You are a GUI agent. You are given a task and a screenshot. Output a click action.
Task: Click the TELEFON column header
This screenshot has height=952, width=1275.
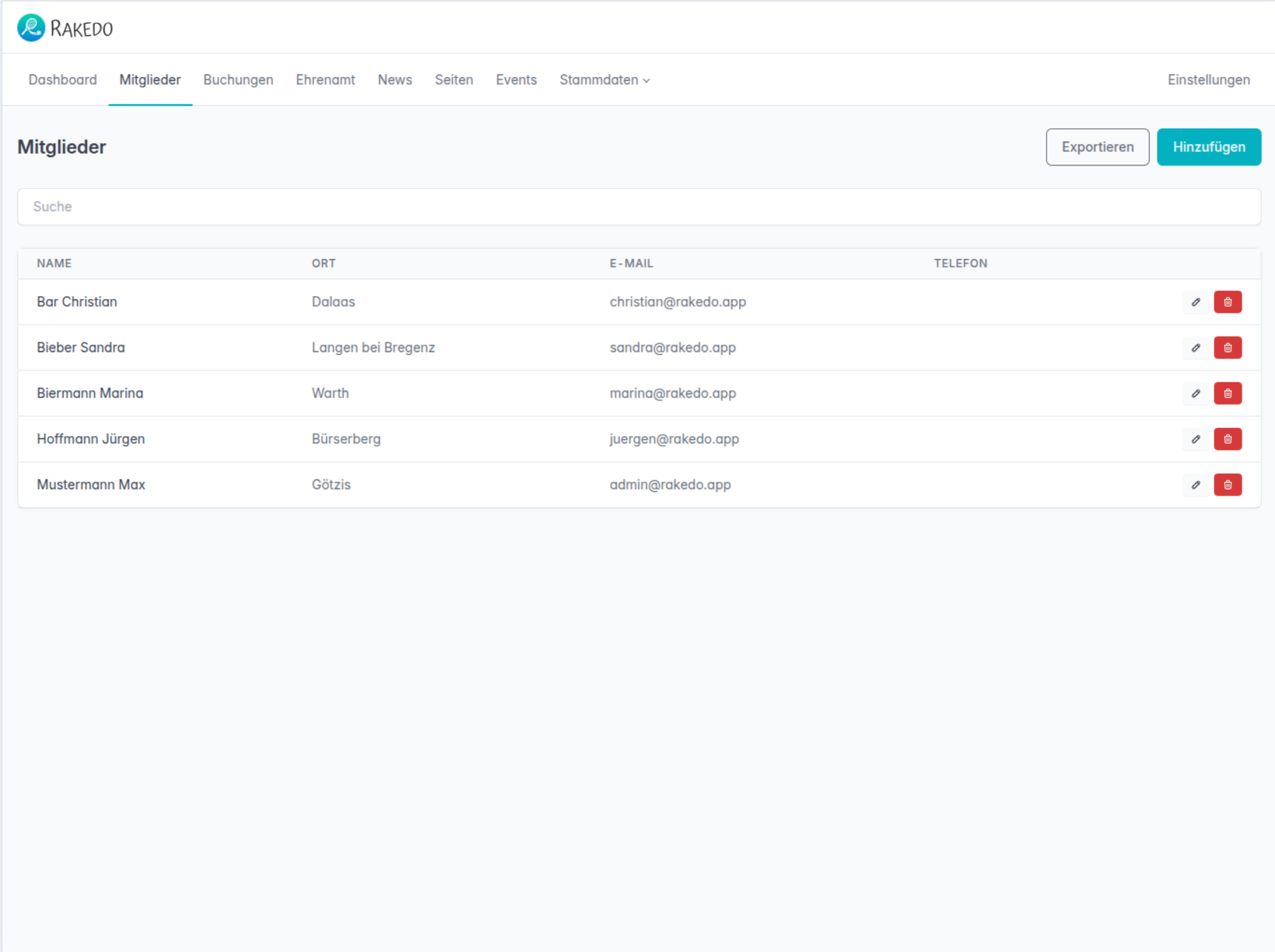tap(960, 264)
